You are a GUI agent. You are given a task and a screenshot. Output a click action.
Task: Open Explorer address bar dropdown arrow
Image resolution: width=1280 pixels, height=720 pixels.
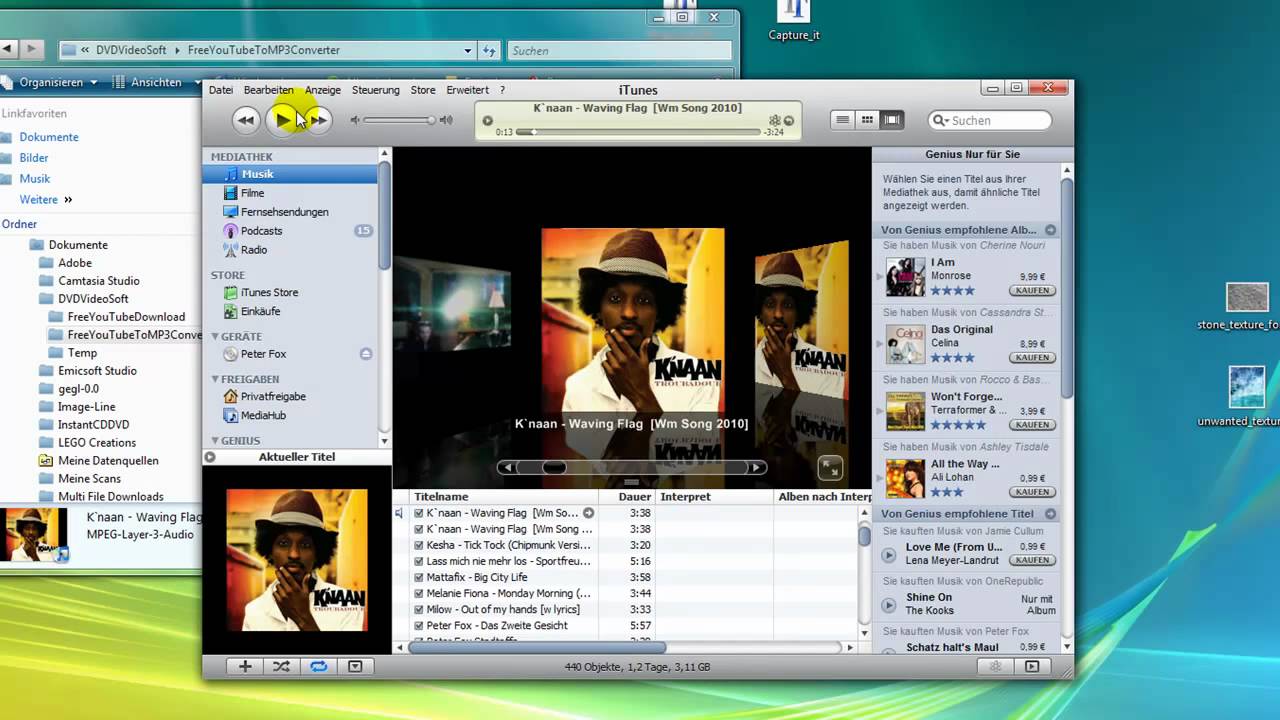468,50
